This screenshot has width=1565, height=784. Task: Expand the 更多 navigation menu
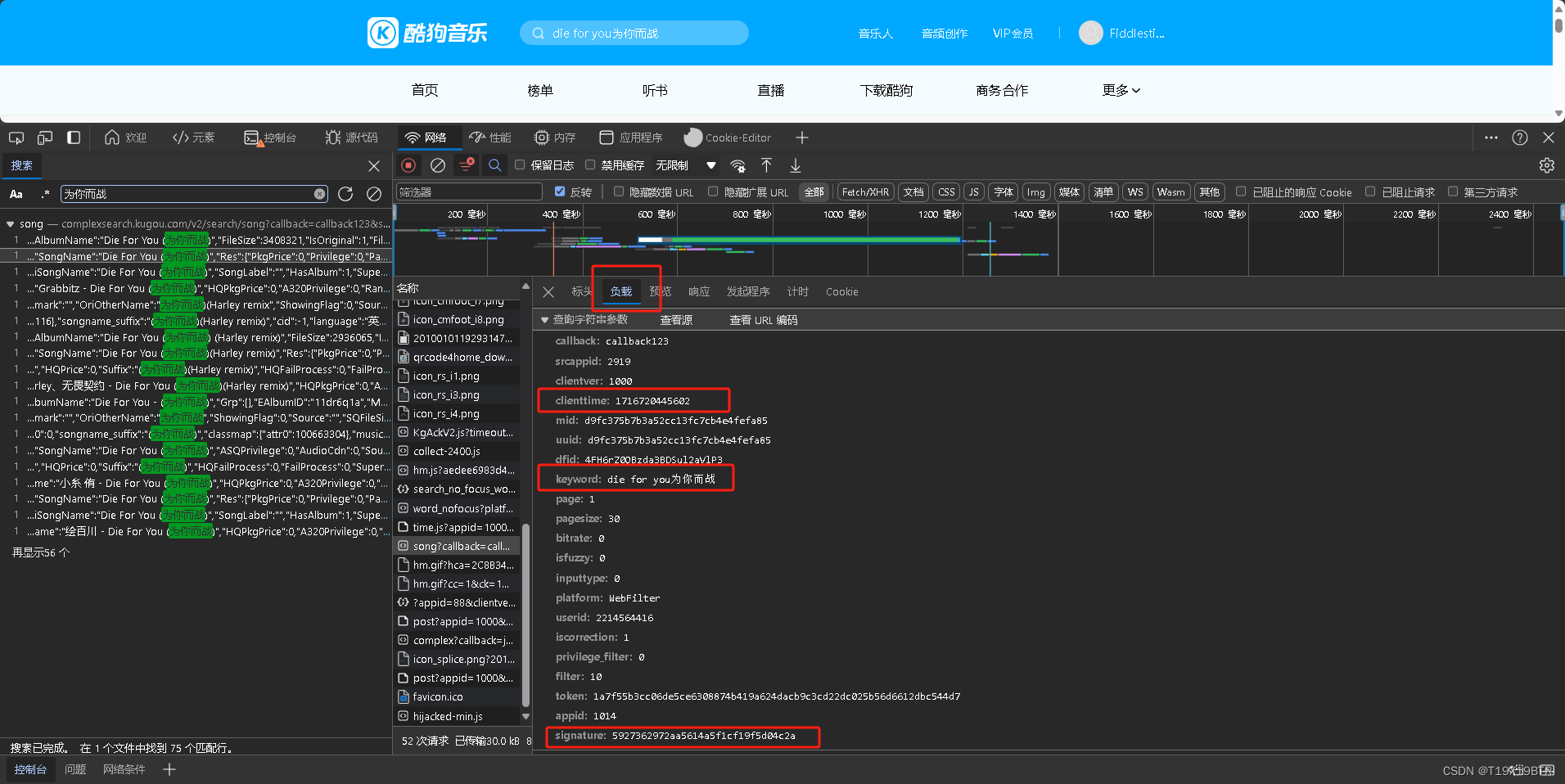(x=1121, y=90)
